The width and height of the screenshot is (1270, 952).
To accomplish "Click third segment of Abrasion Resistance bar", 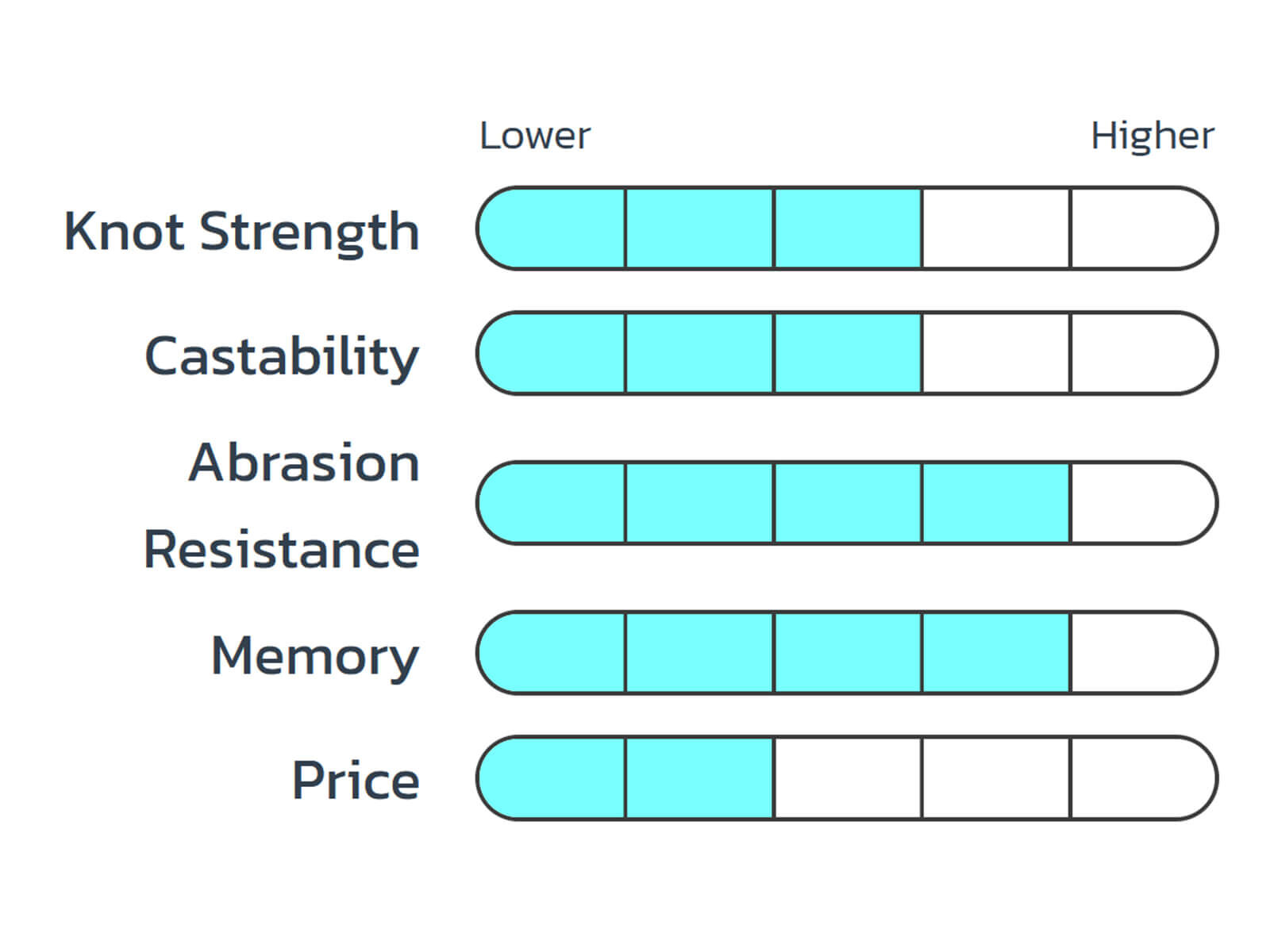I will [848, 503].
